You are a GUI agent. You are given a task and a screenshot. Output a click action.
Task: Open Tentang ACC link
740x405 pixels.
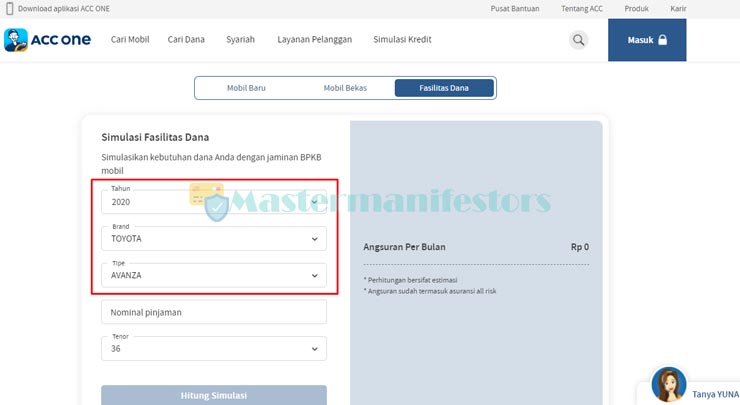(x=582, y=8)
